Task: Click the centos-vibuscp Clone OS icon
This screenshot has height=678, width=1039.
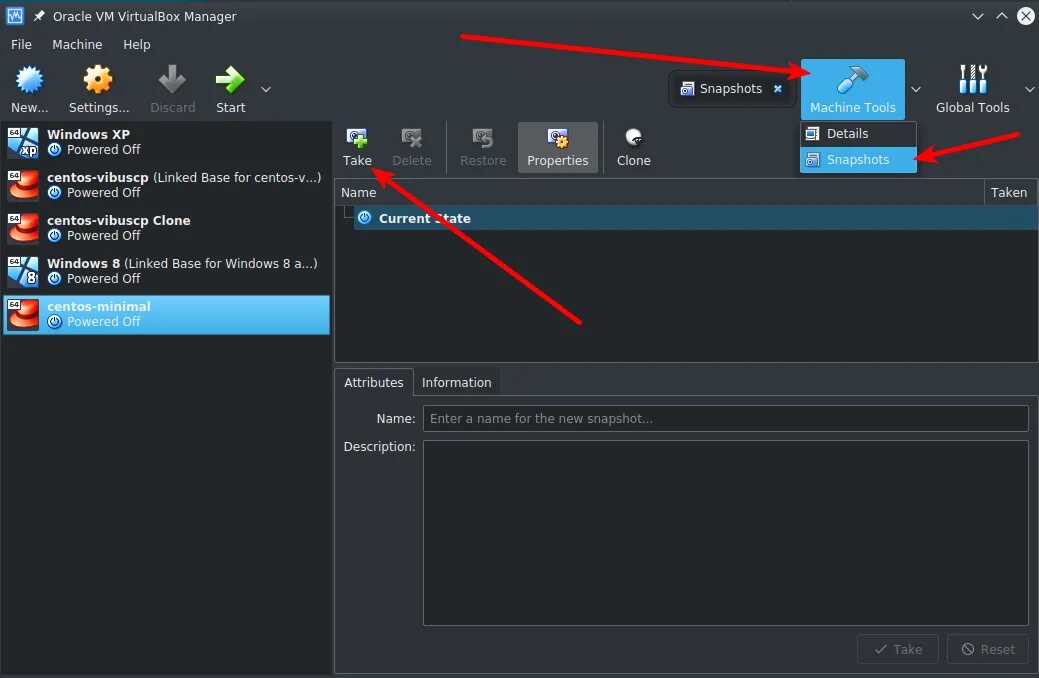Action: 23,228
